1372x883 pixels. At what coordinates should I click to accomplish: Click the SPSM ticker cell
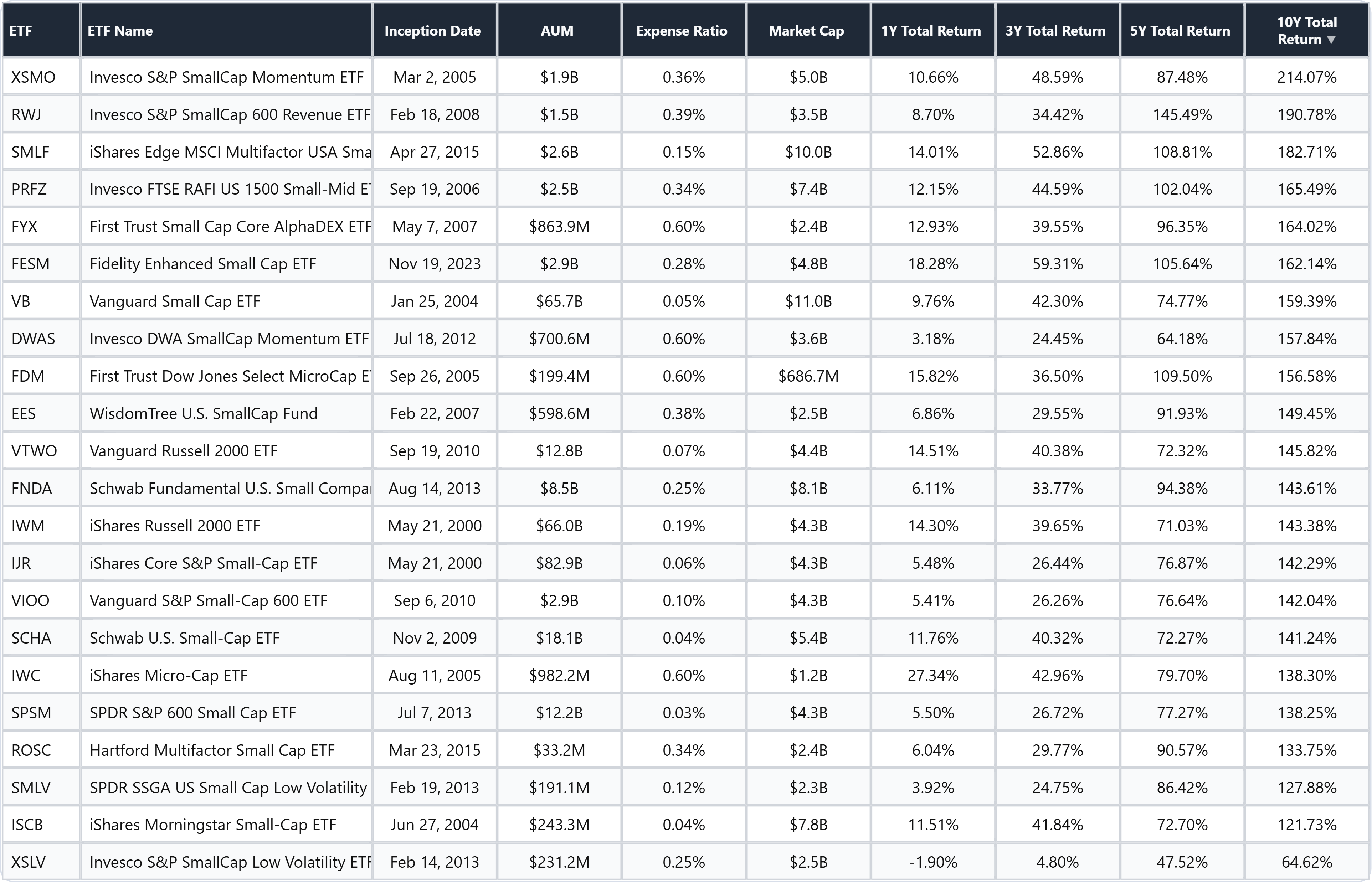point(31,713)
